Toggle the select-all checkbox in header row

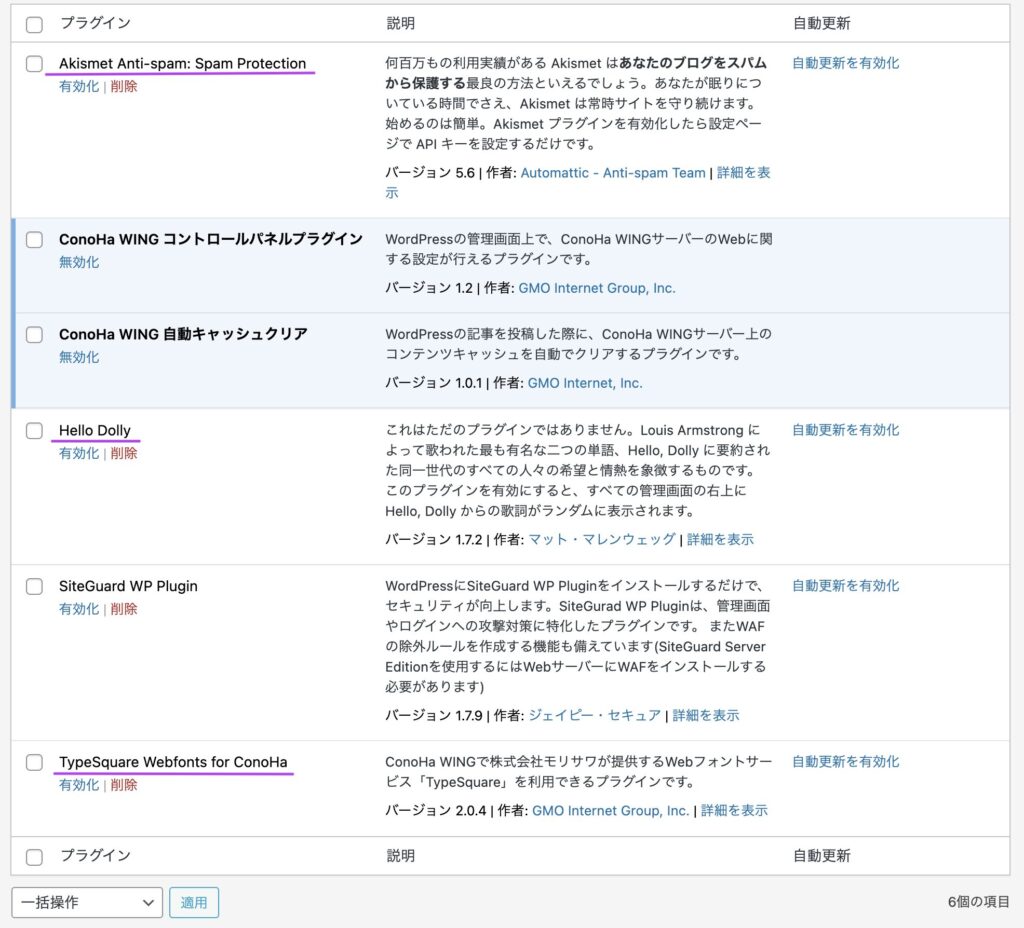(x=34, y=24)
